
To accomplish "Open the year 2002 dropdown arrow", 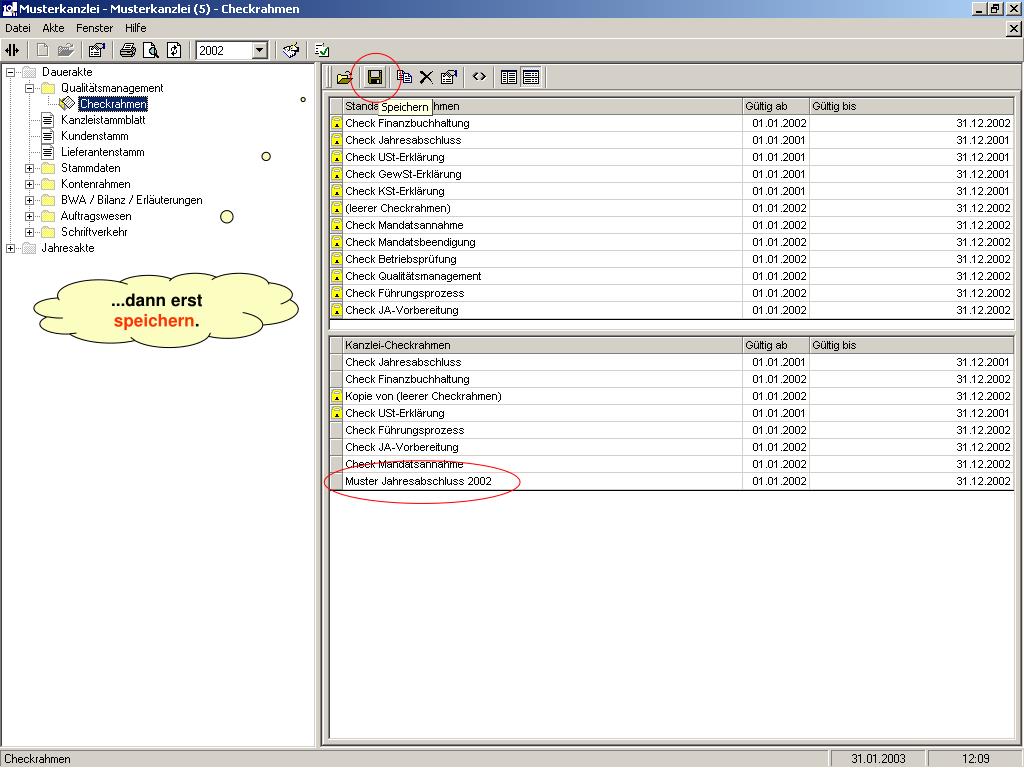I will tap(260, 50).
